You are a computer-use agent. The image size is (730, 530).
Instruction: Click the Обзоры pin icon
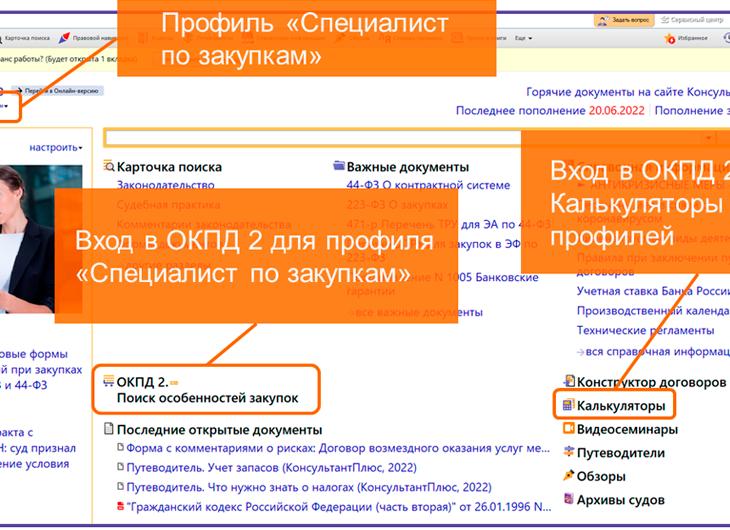(x=568, y=475)
